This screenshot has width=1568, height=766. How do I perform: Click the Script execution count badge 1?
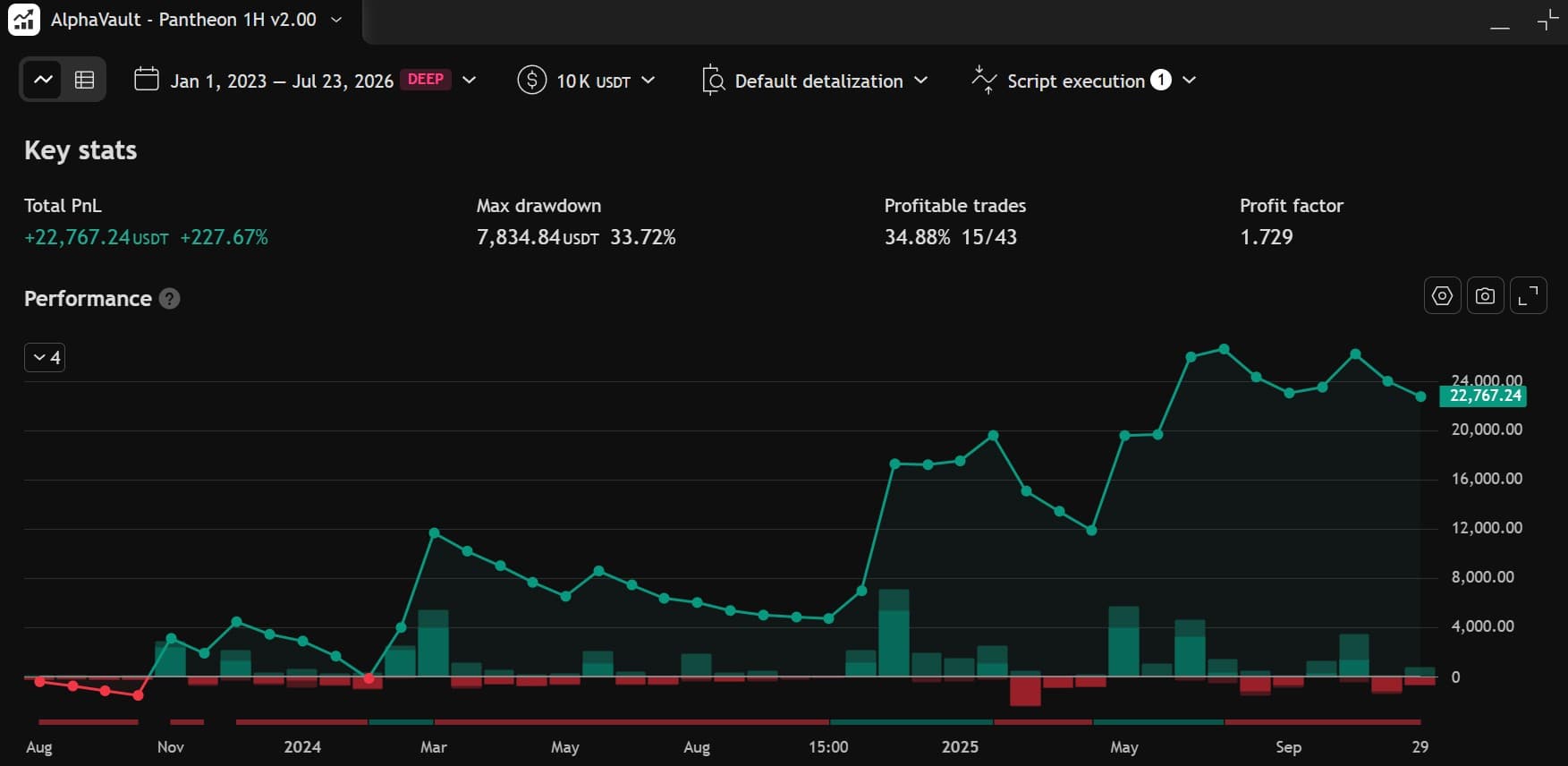tap(1161, 80)
